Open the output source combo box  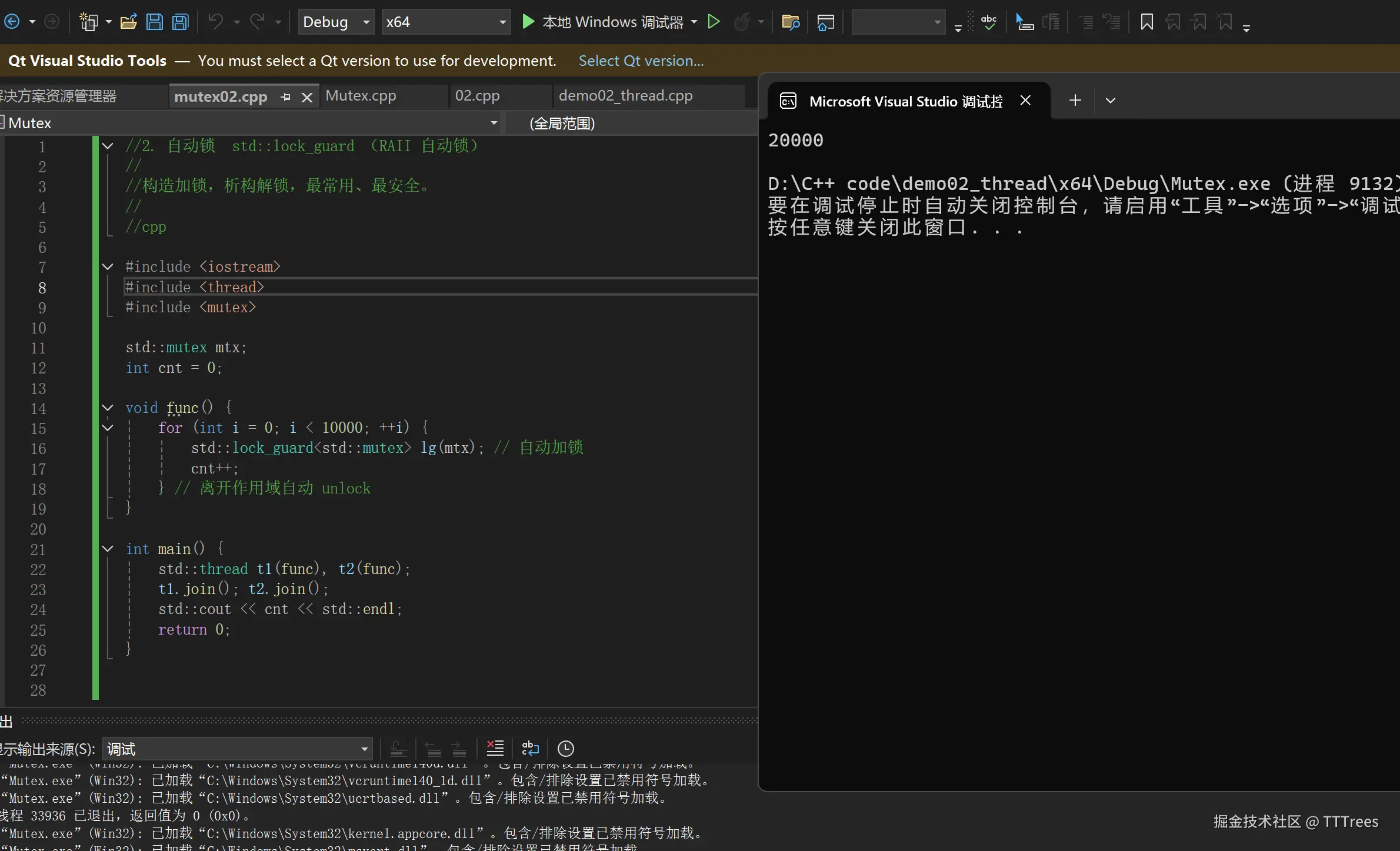[x=238, y=749]
